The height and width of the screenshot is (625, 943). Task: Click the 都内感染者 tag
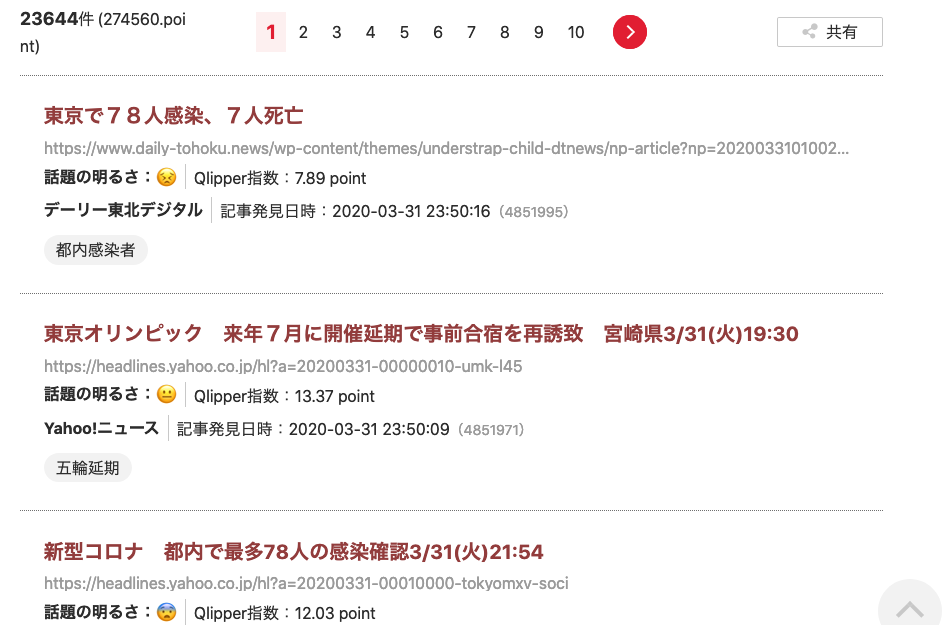click(x=95, y=250)
